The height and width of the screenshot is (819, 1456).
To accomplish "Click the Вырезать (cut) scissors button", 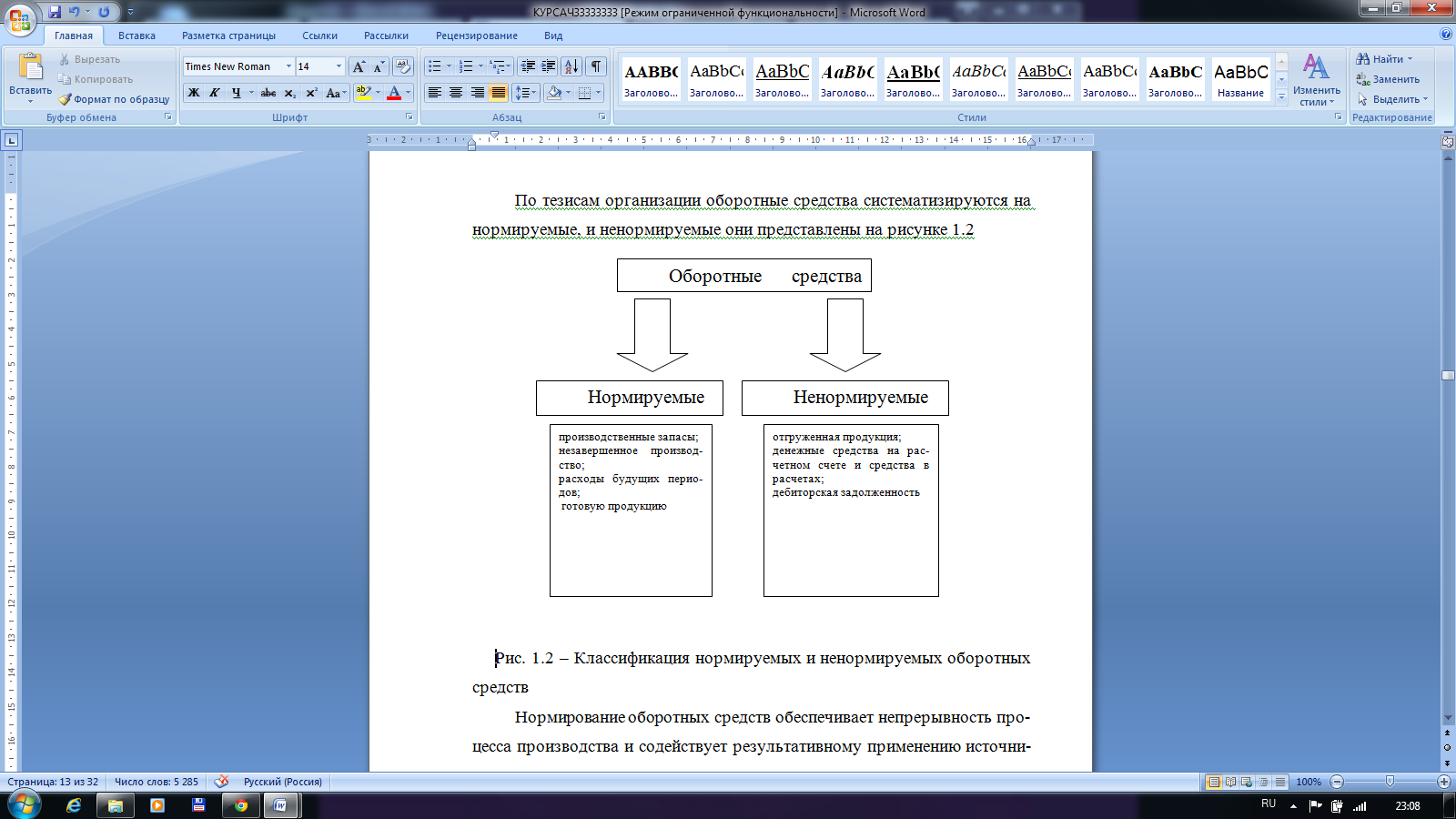I will pyautogui.click(x=89, y=59).
